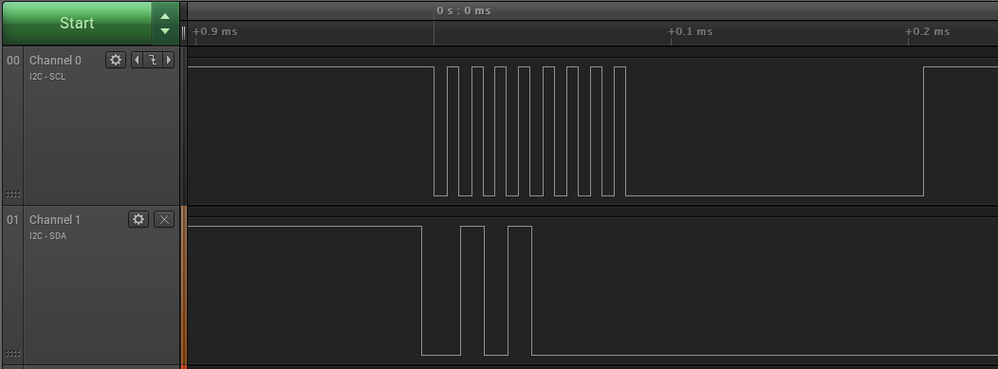Grab the Channel 1 drag handle dots

tap(13, 354)
